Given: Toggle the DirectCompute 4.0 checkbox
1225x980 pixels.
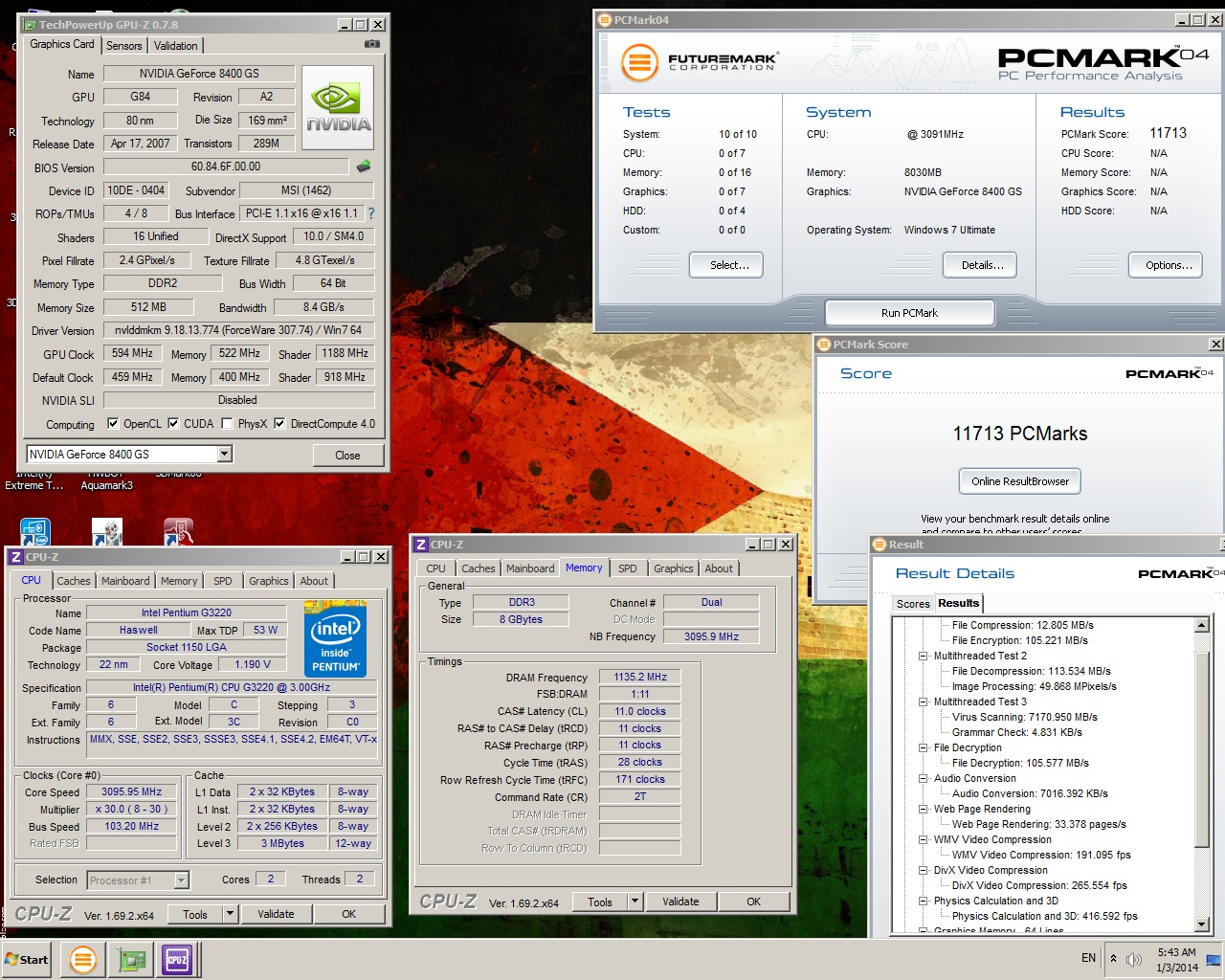Looking at the screenshot, I should point(279,423).
